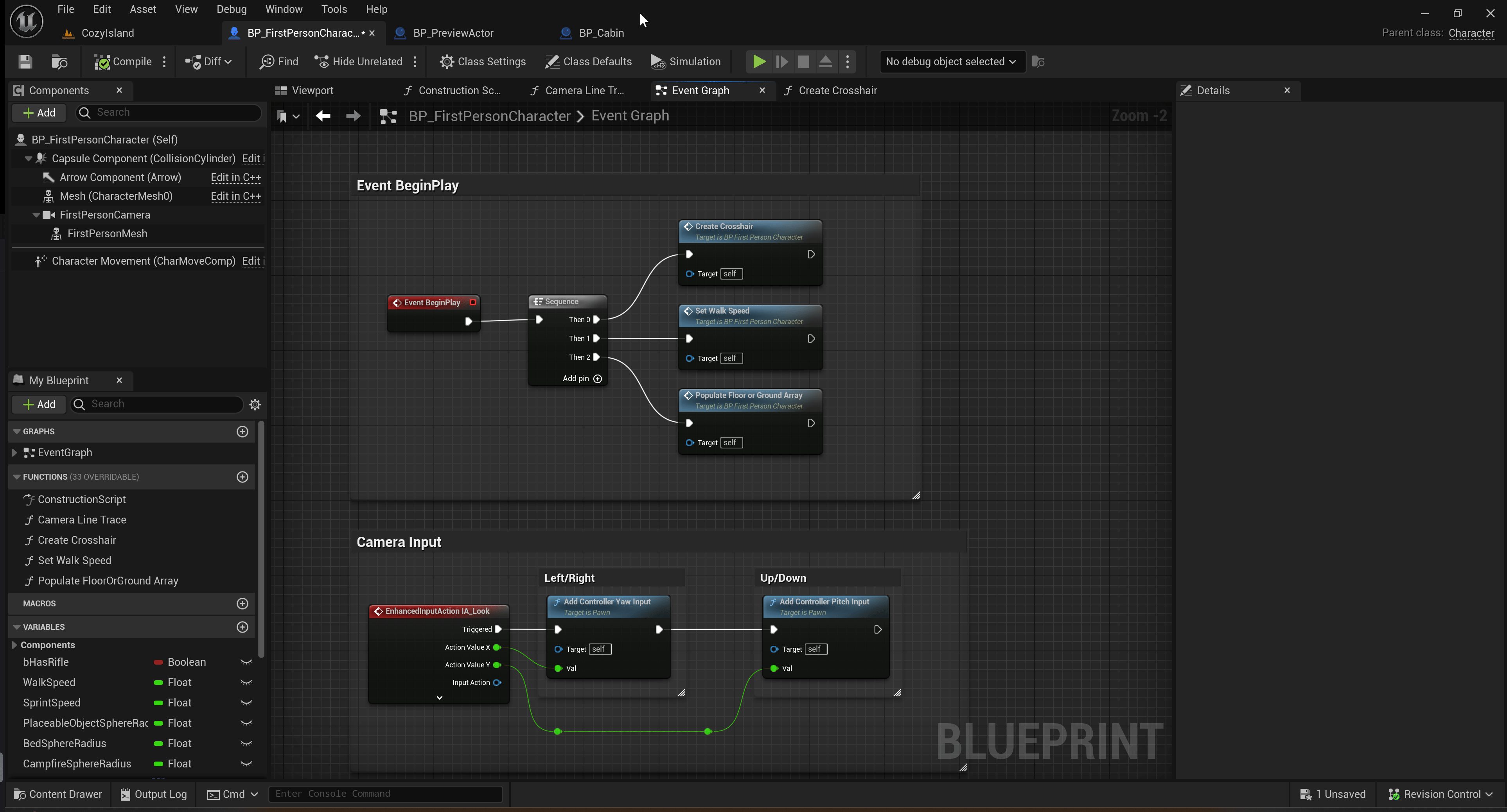Viewport: 1507px width, 812px height.
Task: Toggle WalkSpeed variable visibility eye
Action: pyautogui.click(x=246, y=682)
